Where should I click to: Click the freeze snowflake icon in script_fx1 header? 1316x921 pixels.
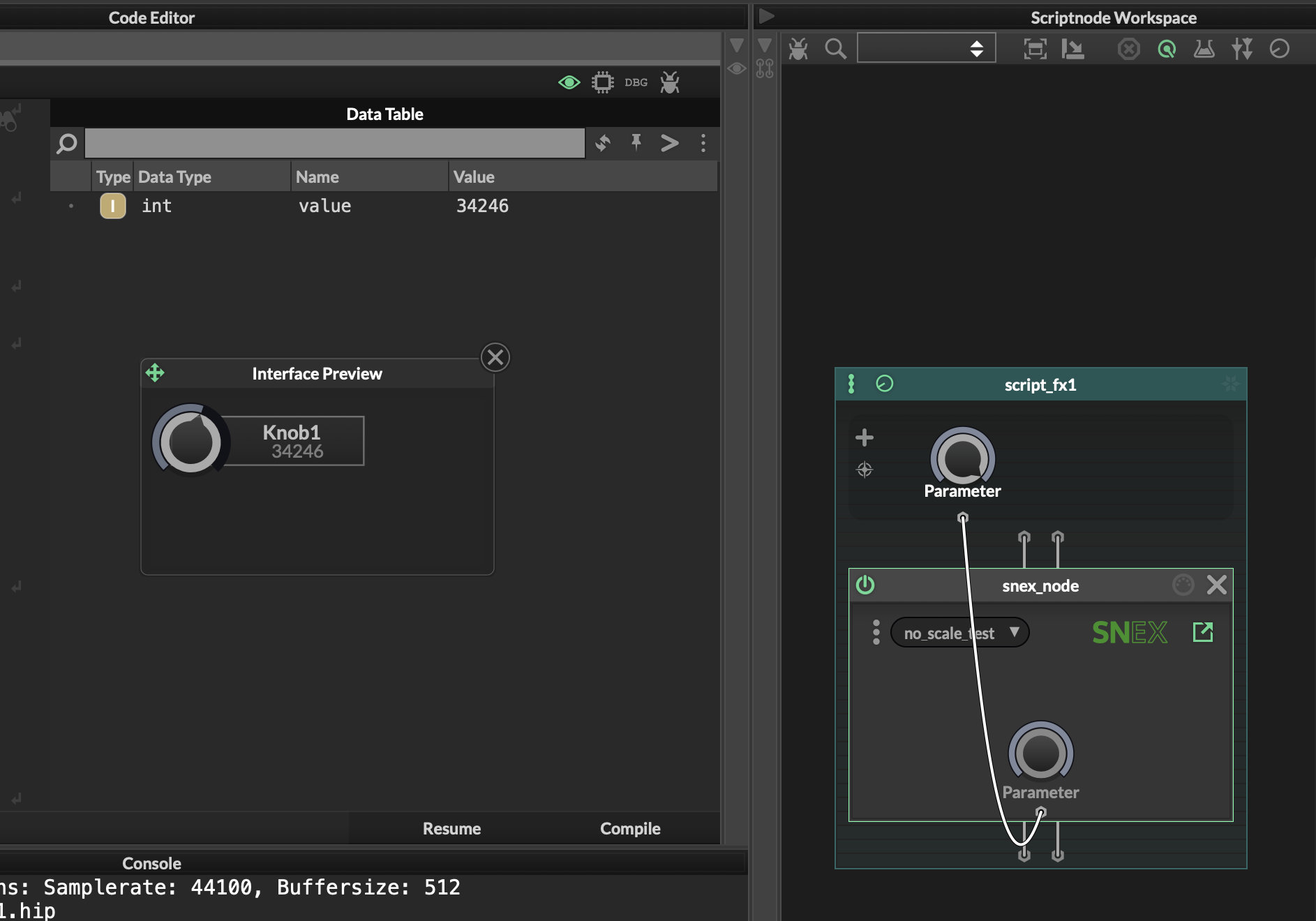tap(1231, 384)
